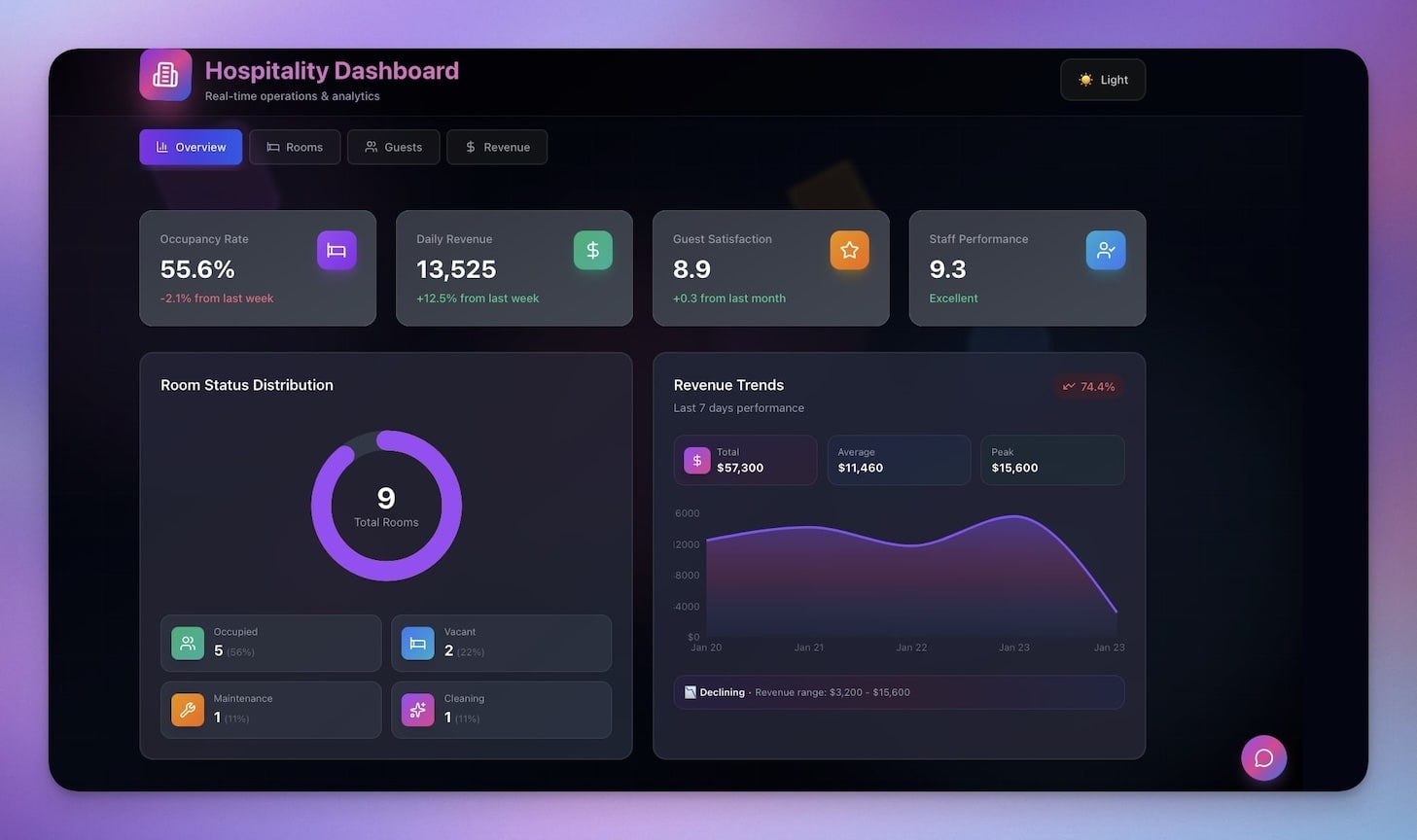Click the Guest Satisfaction star icon

[x=849, y=250]
